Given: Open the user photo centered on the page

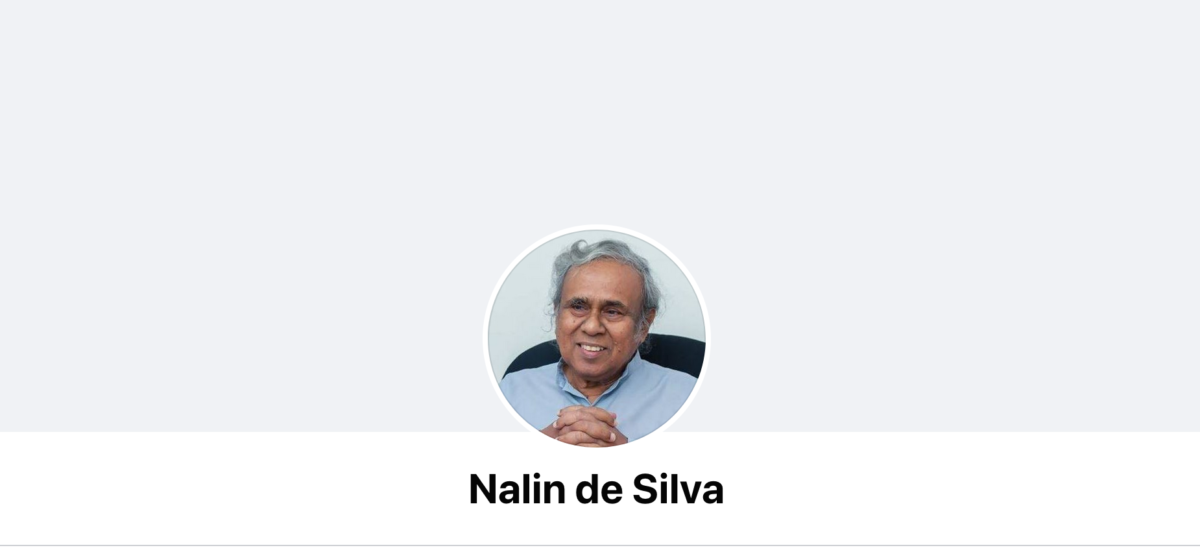Looking at the screenshot, I should [597, 337].
